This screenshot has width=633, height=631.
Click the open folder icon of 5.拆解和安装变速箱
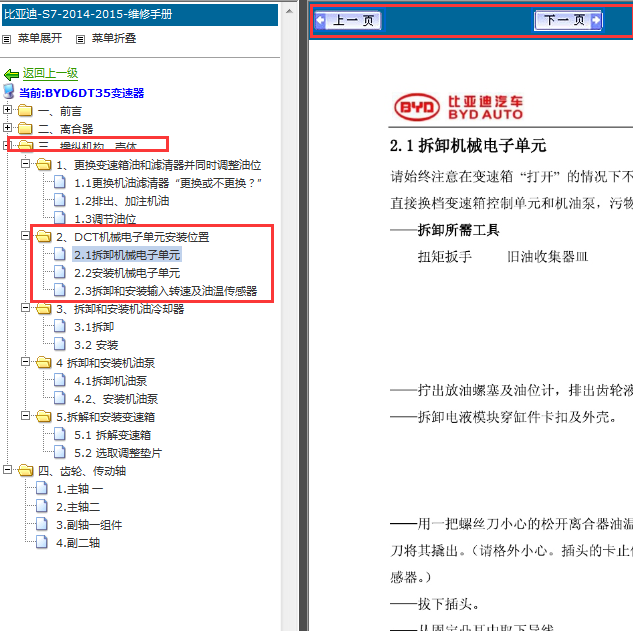44,416
